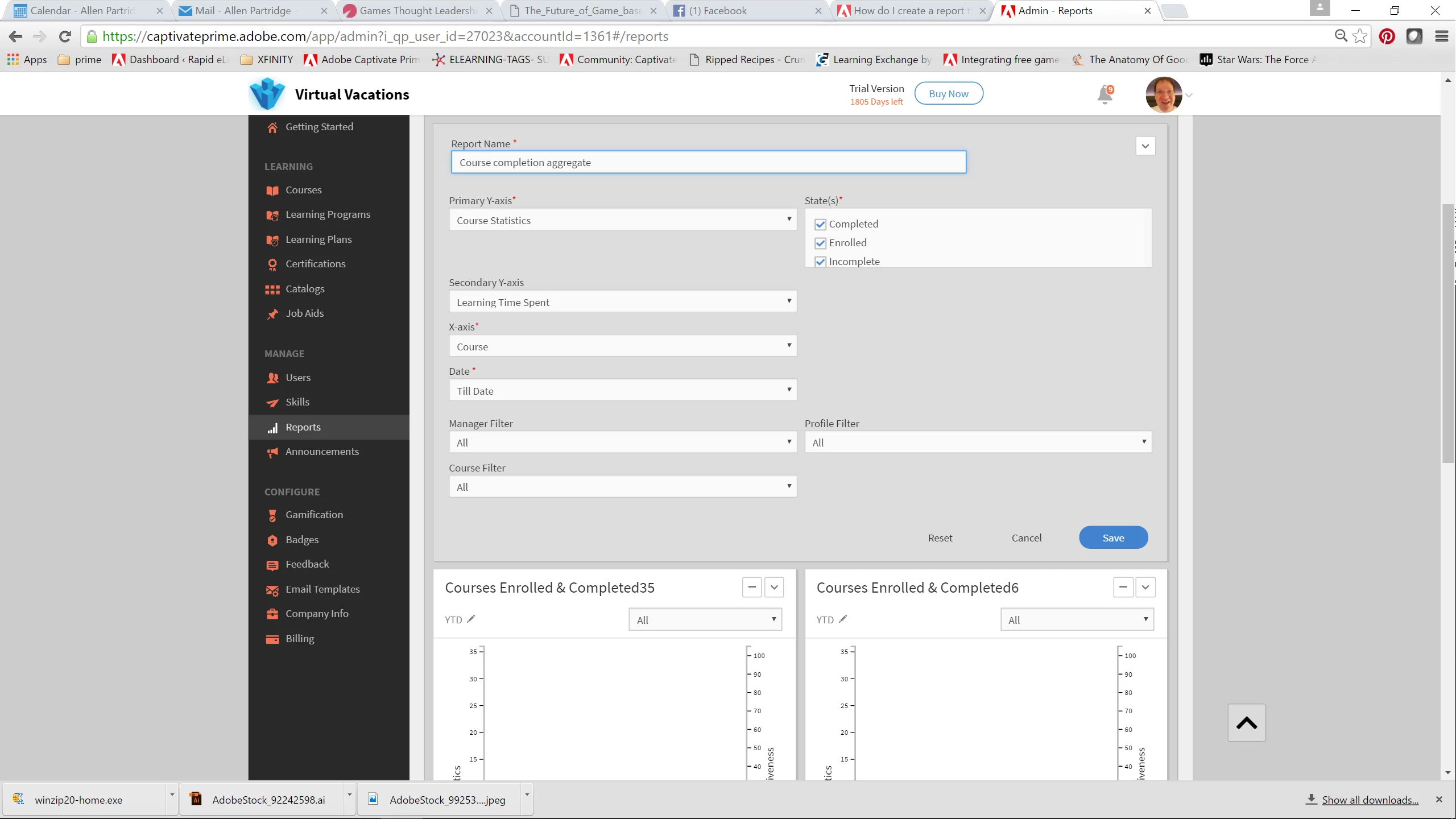
Task: Bookmark page with the star icon
Action: (x=1360, y=36)
